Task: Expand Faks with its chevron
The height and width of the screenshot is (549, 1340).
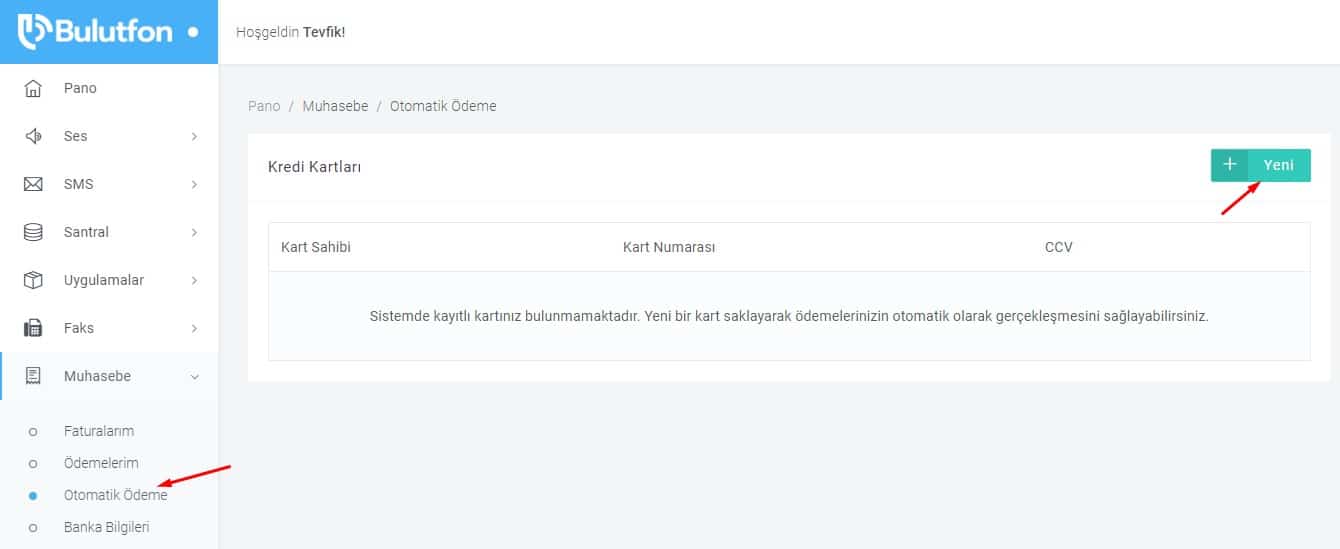Action: coord(194,328)
